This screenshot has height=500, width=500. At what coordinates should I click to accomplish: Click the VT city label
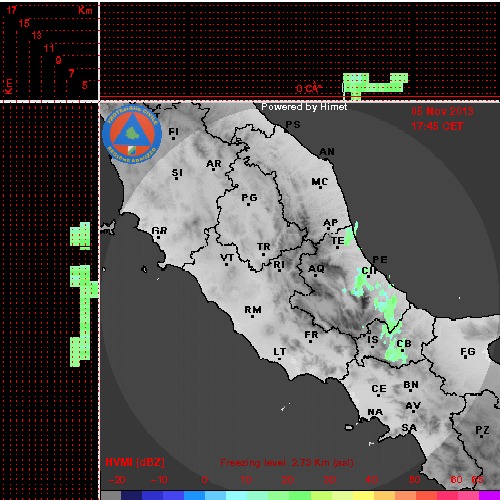click(x=227, y=257)
